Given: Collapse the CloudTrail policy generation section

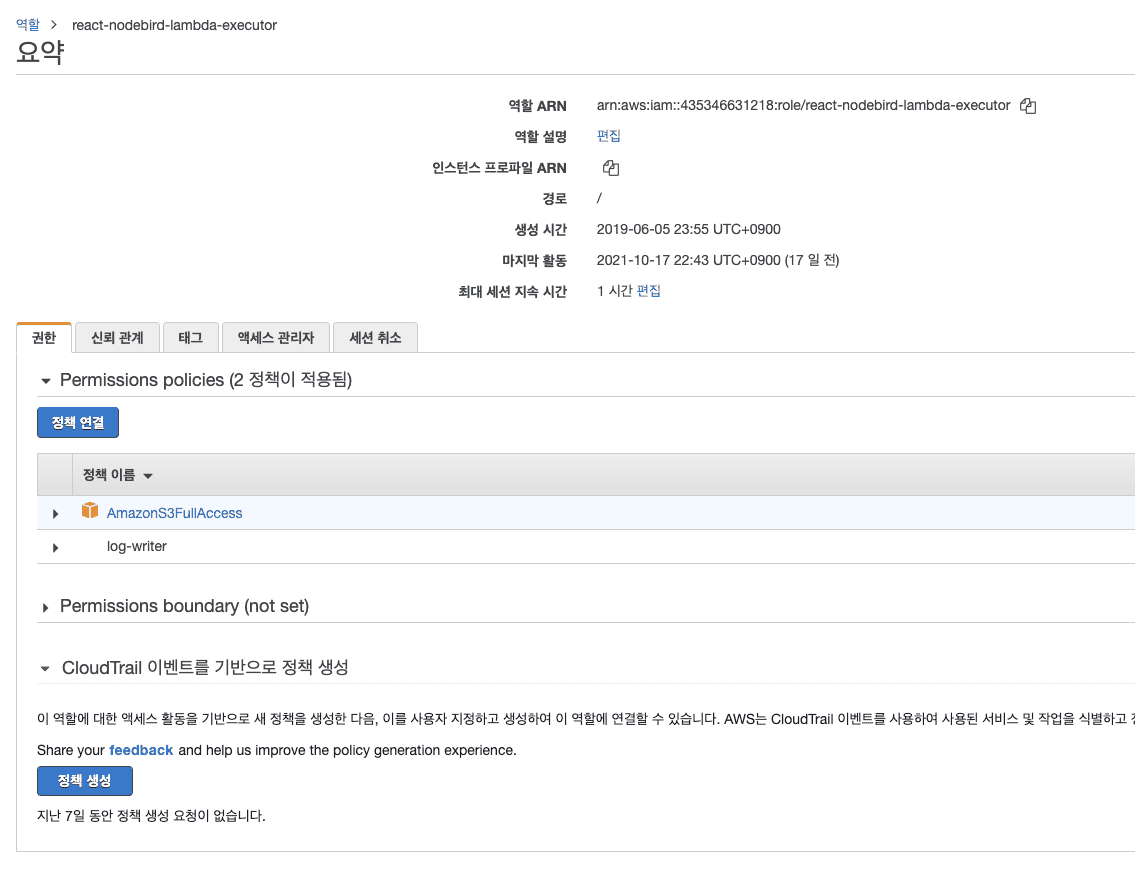Looking at the screenshot, I should click(45, 668).
